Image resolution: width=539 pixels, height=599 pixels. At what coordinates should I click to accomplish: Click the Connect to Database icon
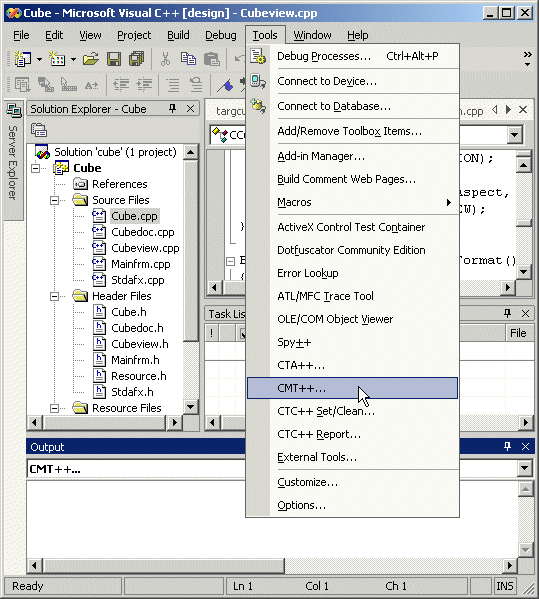click(258, 106)
